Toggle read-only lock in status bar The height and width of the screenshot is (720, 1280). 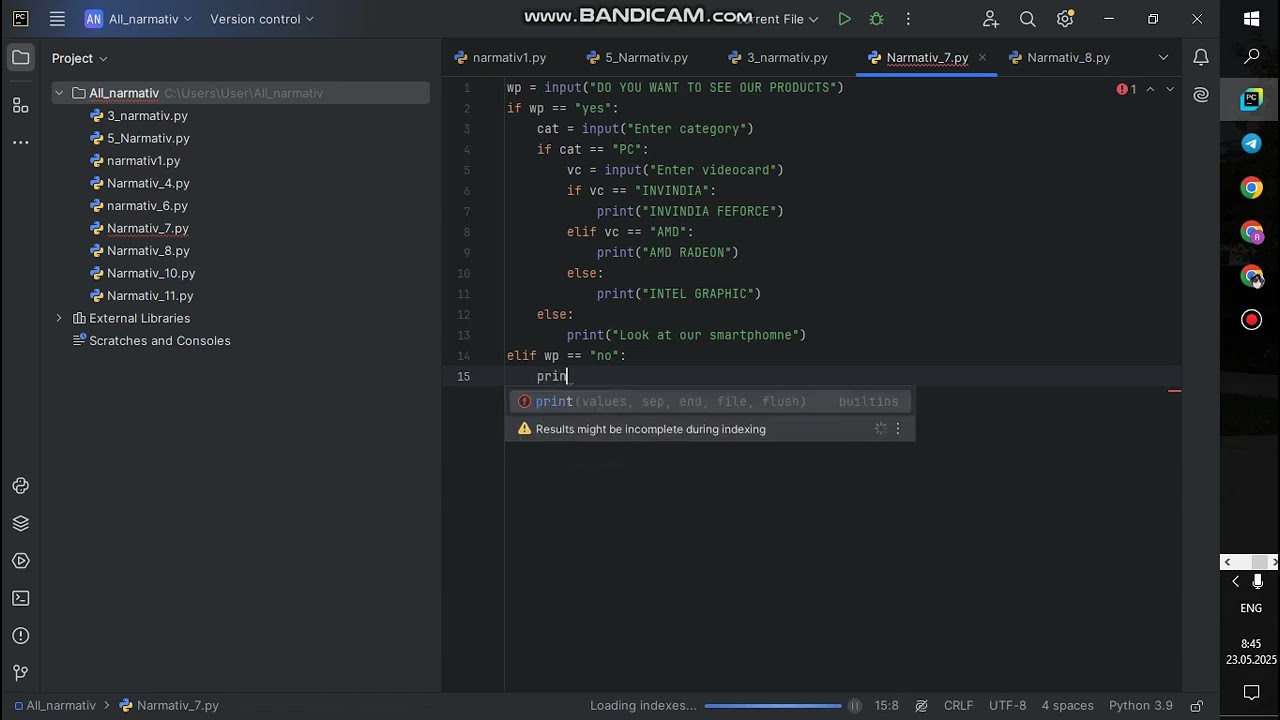click(x=1196, y=706)
